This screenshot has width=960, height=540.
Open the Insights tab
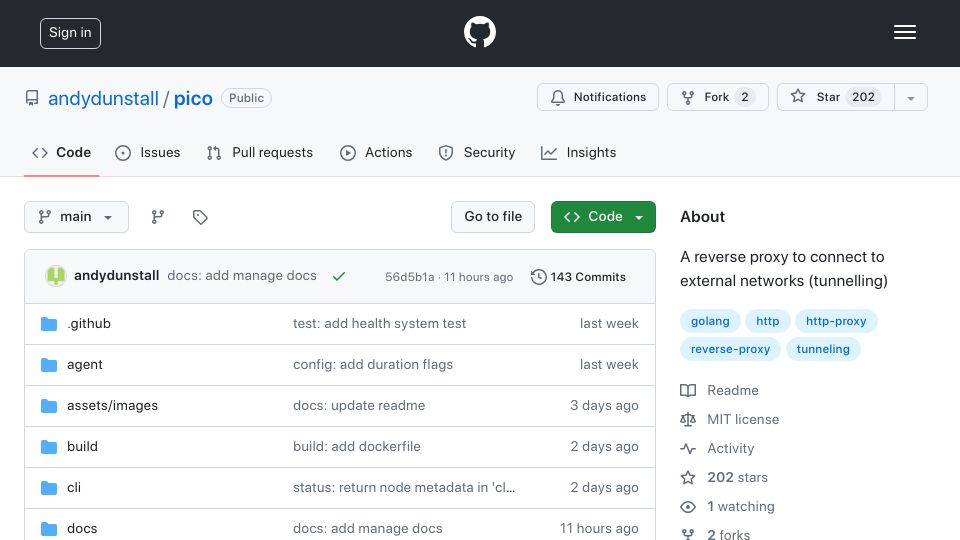[579, 152]
